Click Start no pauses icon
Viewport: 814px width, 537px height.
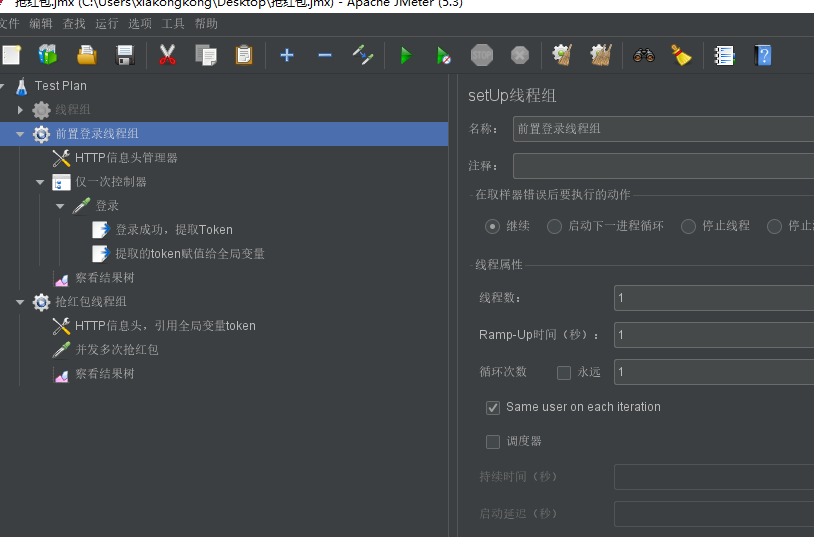tap(443, 55)
